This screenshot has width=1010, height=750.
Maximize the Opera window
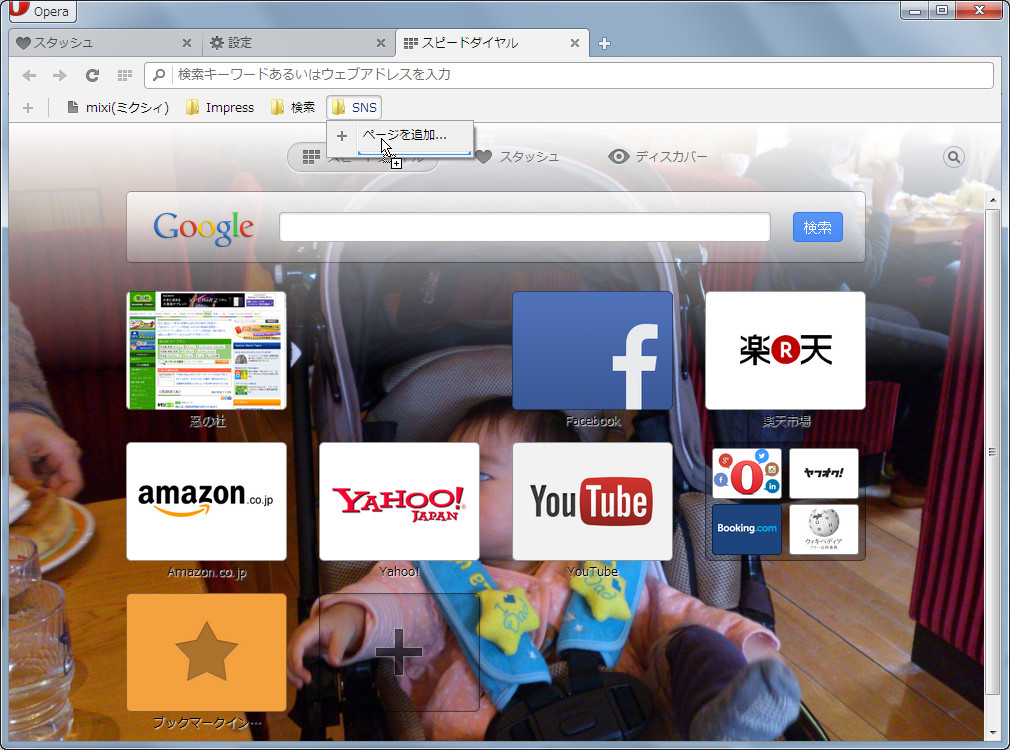point(942,10)
